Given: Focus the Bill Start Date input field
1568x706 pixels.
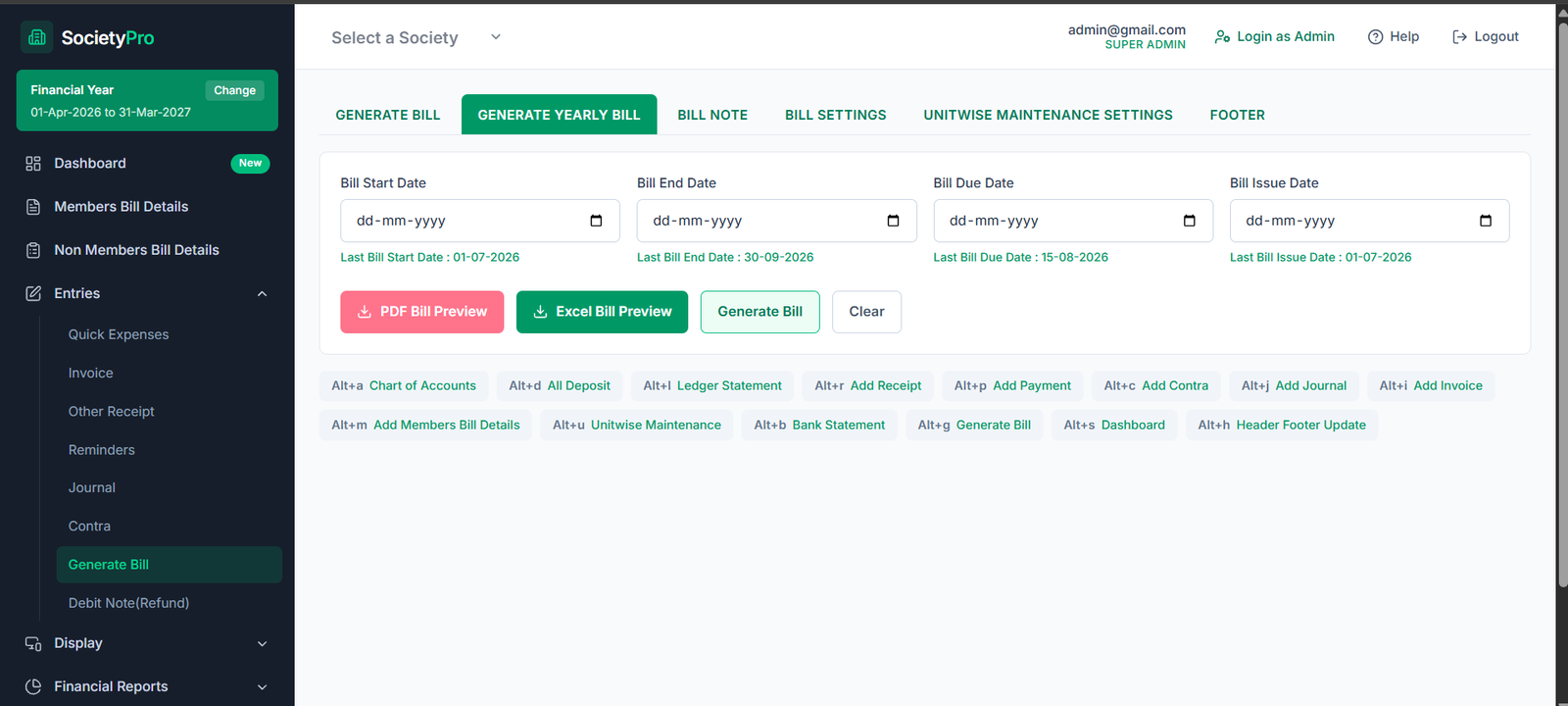Looking at the screenshot, I should click(x=480, y=221).
